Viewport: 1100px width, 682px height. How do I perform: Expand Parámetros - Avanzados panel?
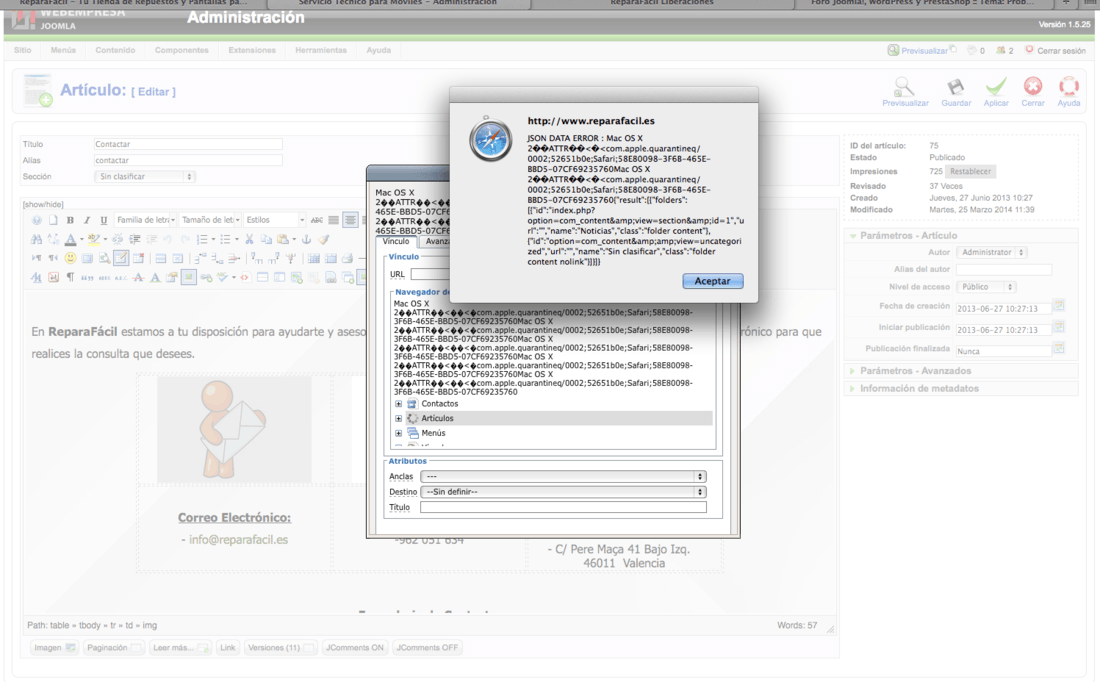point(915,370)
